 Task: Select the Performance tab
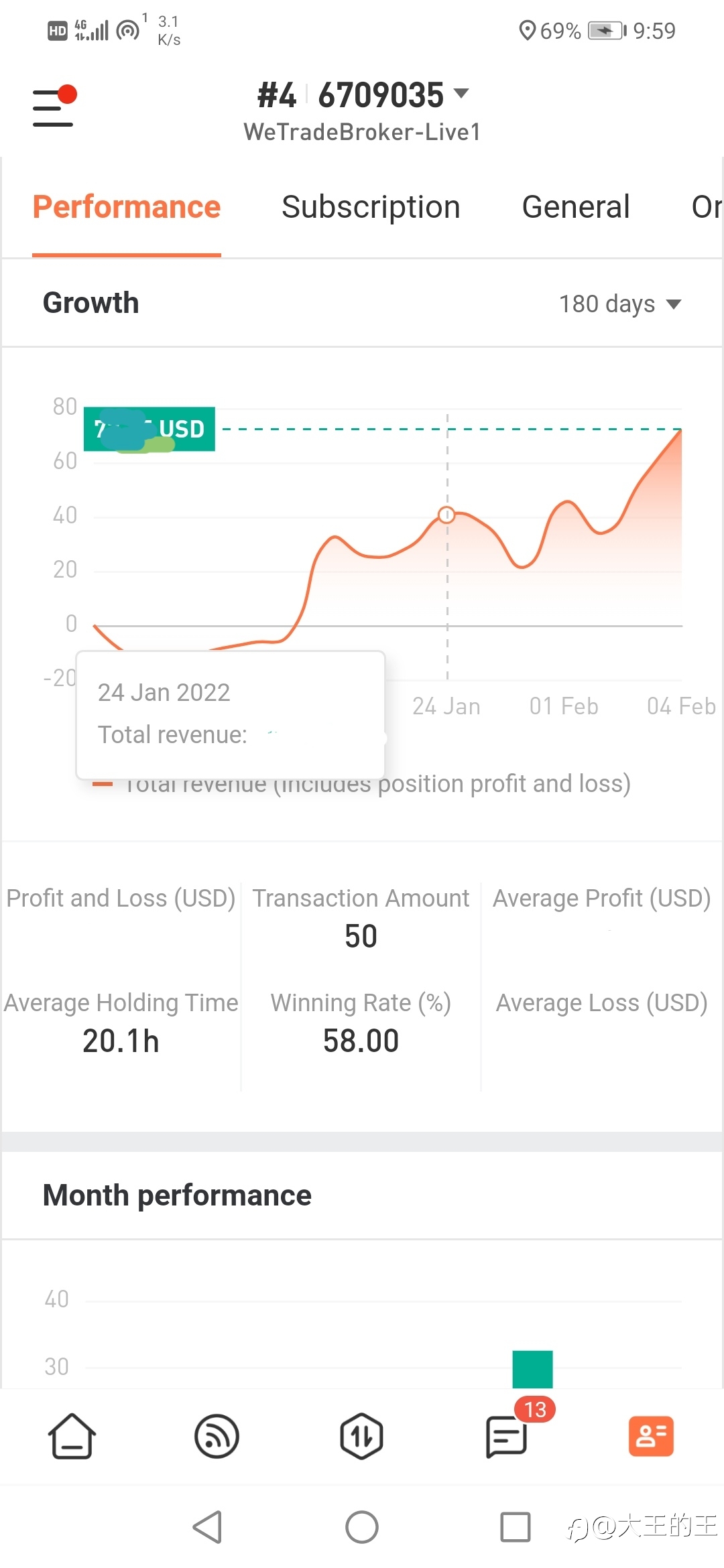127,207
